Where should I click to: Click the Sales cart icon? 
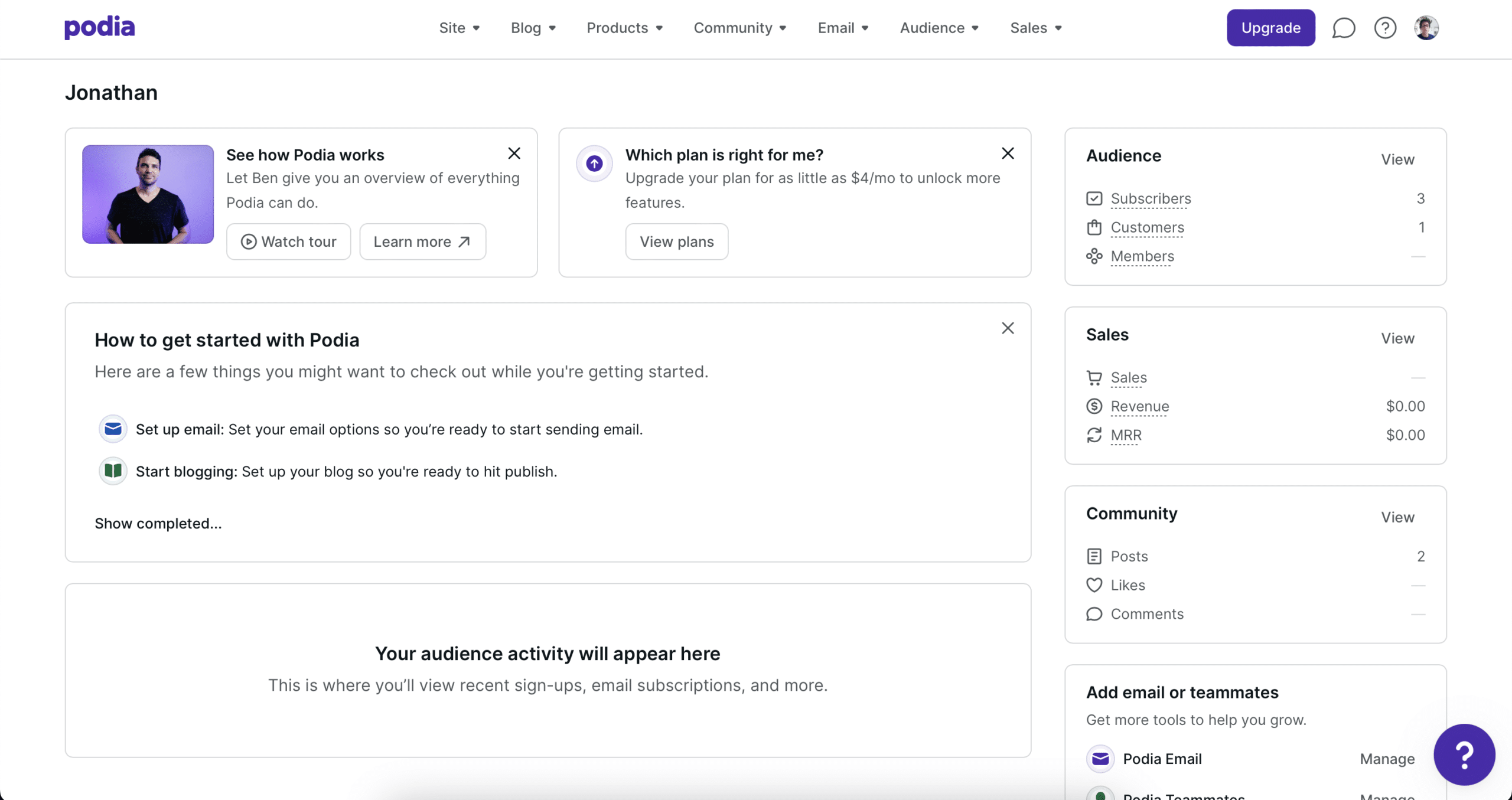(1094, 377)
